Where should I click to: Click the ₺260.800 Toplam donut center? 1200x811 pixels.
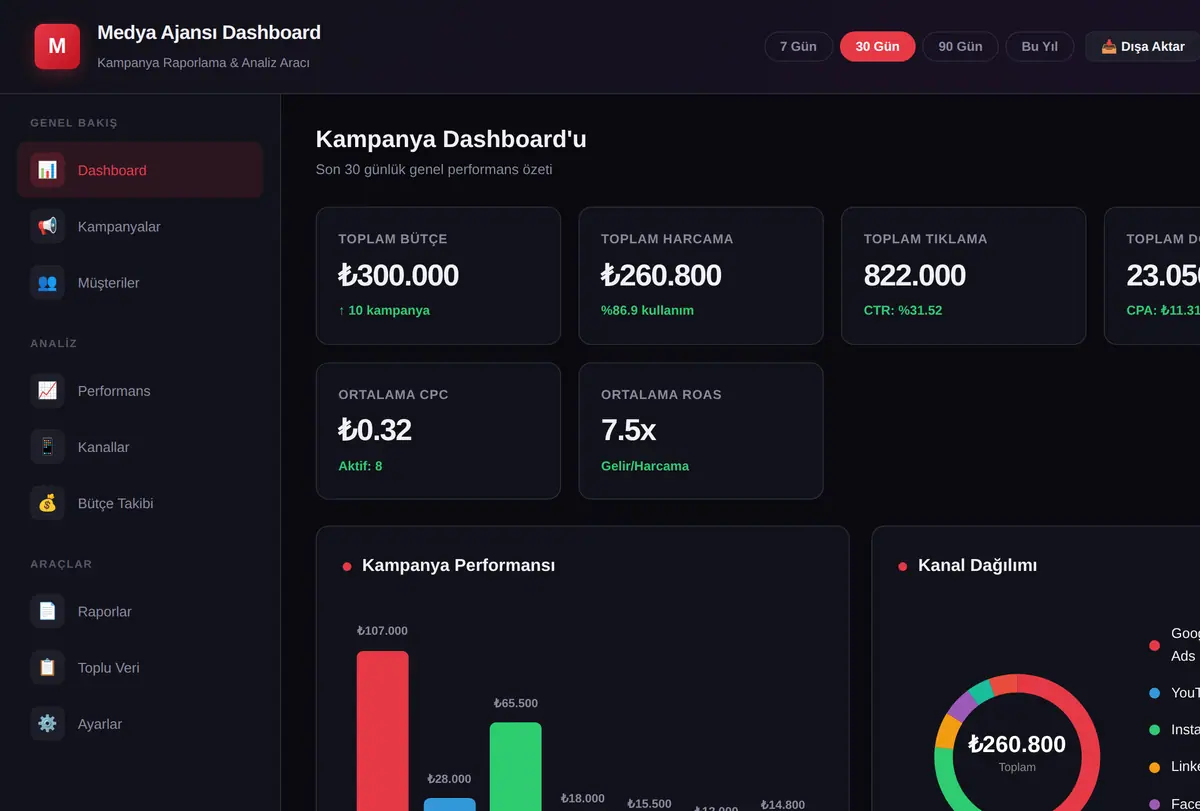(x=1017, y=753)
